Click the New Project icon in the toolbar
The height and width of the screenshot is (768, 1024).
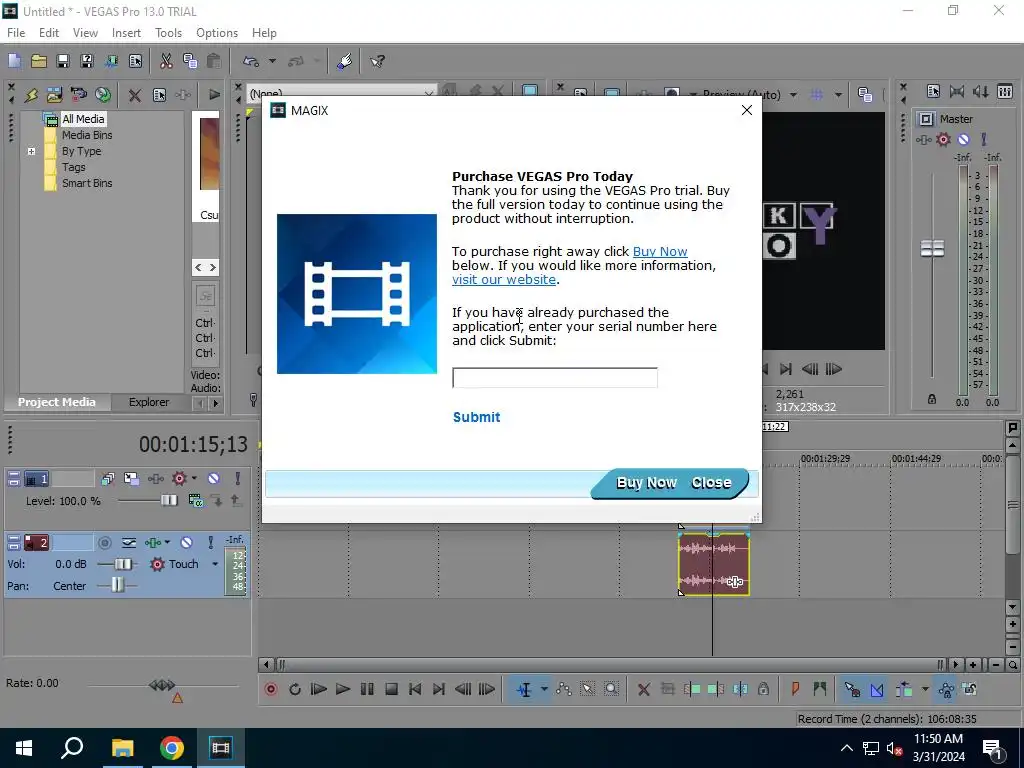click(14, 61)
